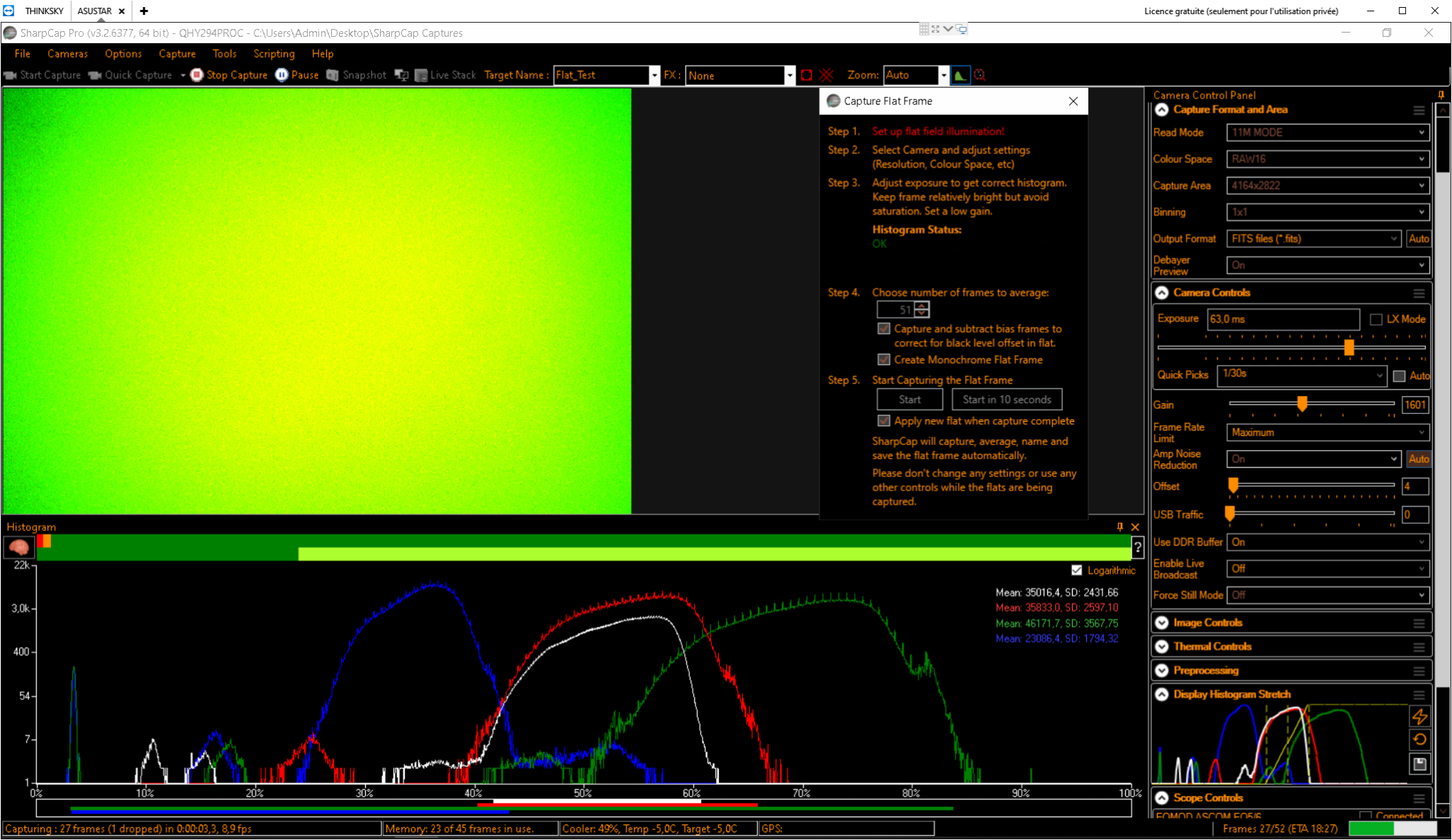Collapse the Camera Controls section

click(1161, 293)
